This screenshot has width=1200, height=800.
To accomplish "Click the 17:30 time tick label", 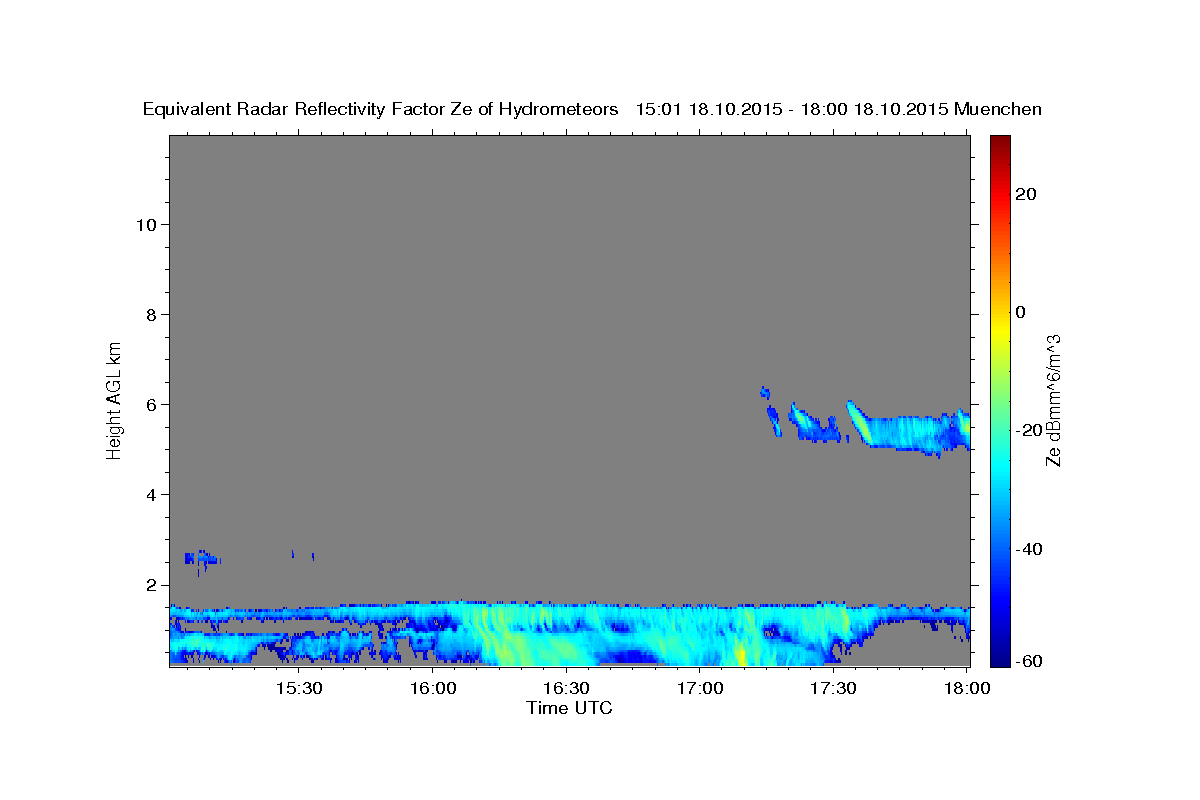I will [833, 689].
